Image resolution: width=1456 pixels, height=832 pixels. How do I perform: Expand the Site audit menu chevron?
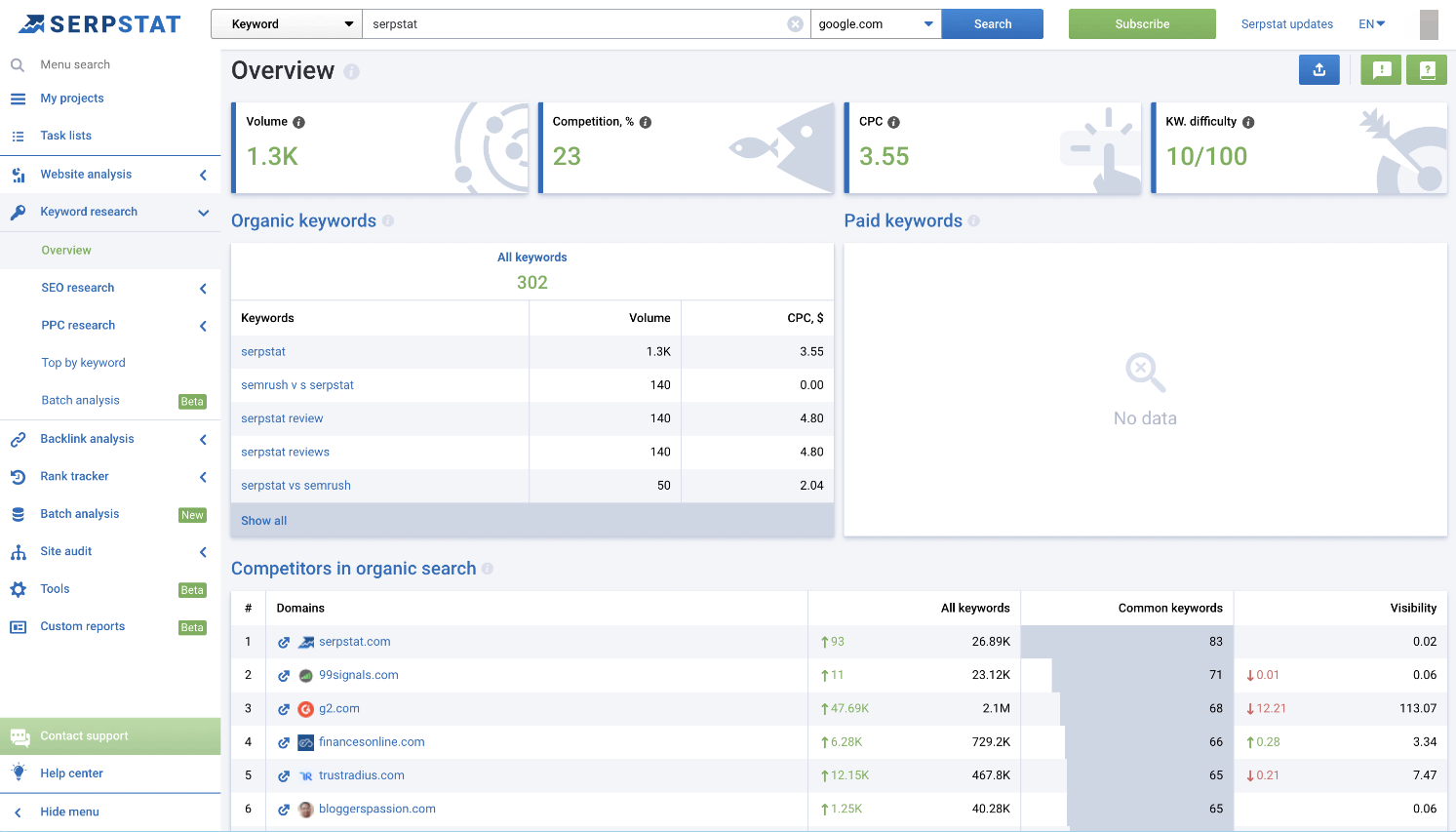[x=203, y=552]
